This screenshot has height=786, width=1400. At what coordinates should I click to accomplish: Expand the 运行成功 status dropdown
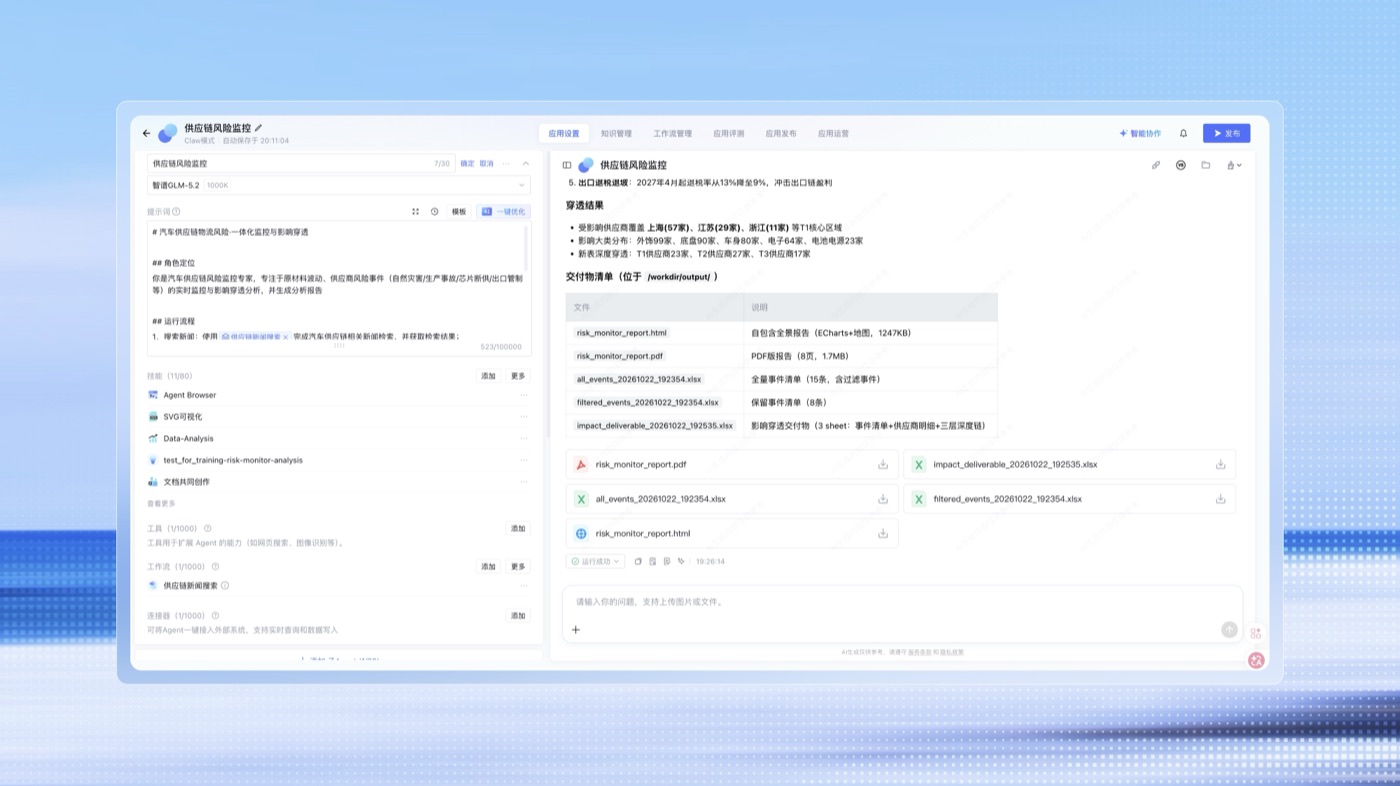(595, 562)
